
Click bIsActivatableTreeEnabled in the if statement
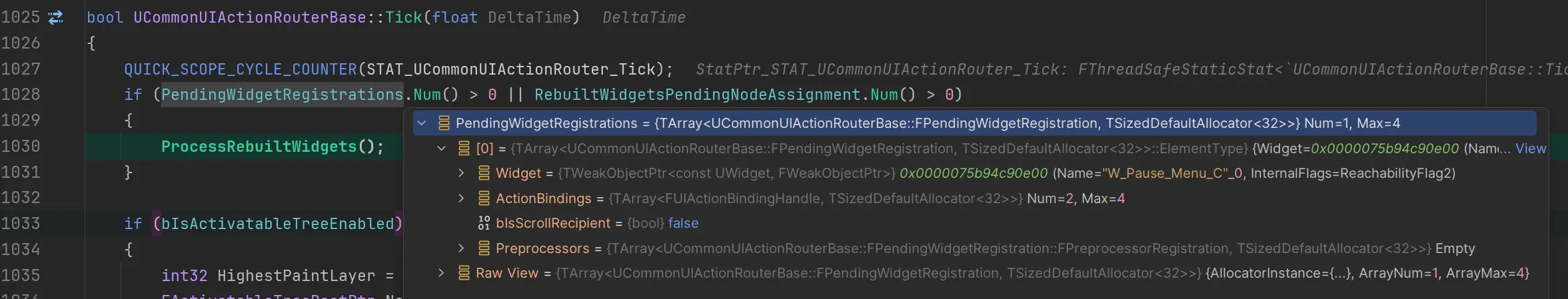[x=278, y=224]
